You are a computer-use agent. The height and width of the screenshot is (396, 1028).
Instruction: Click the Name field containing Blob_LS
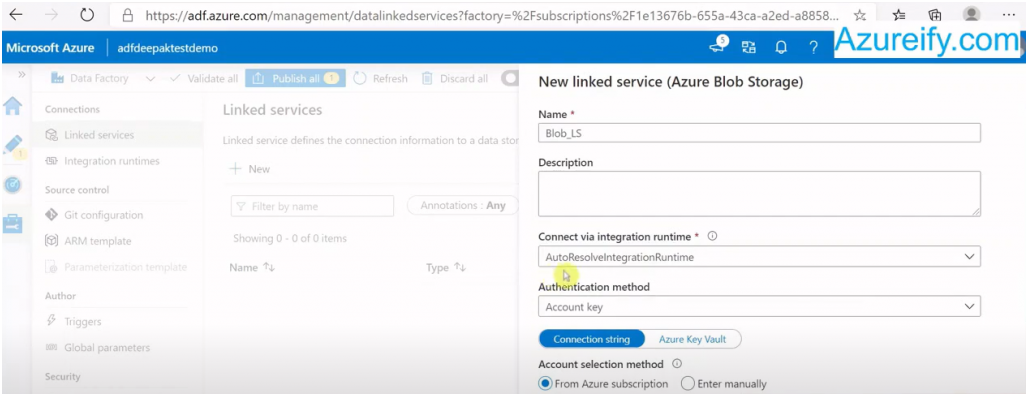click(x=759, y=132)
